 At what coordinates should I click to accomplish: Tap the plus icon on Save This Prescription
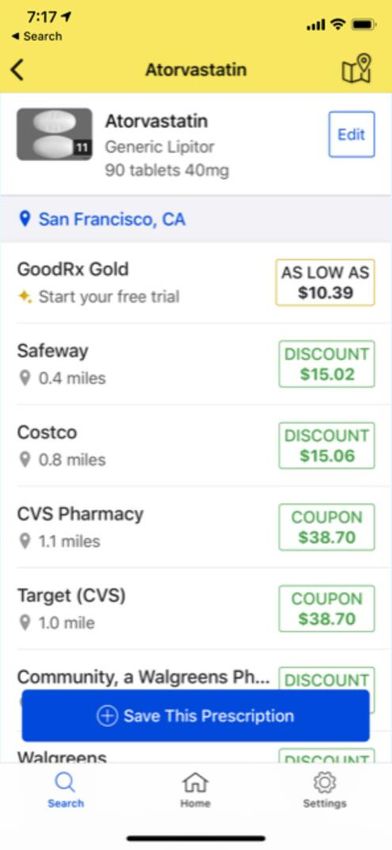click(x=107, y=716)
